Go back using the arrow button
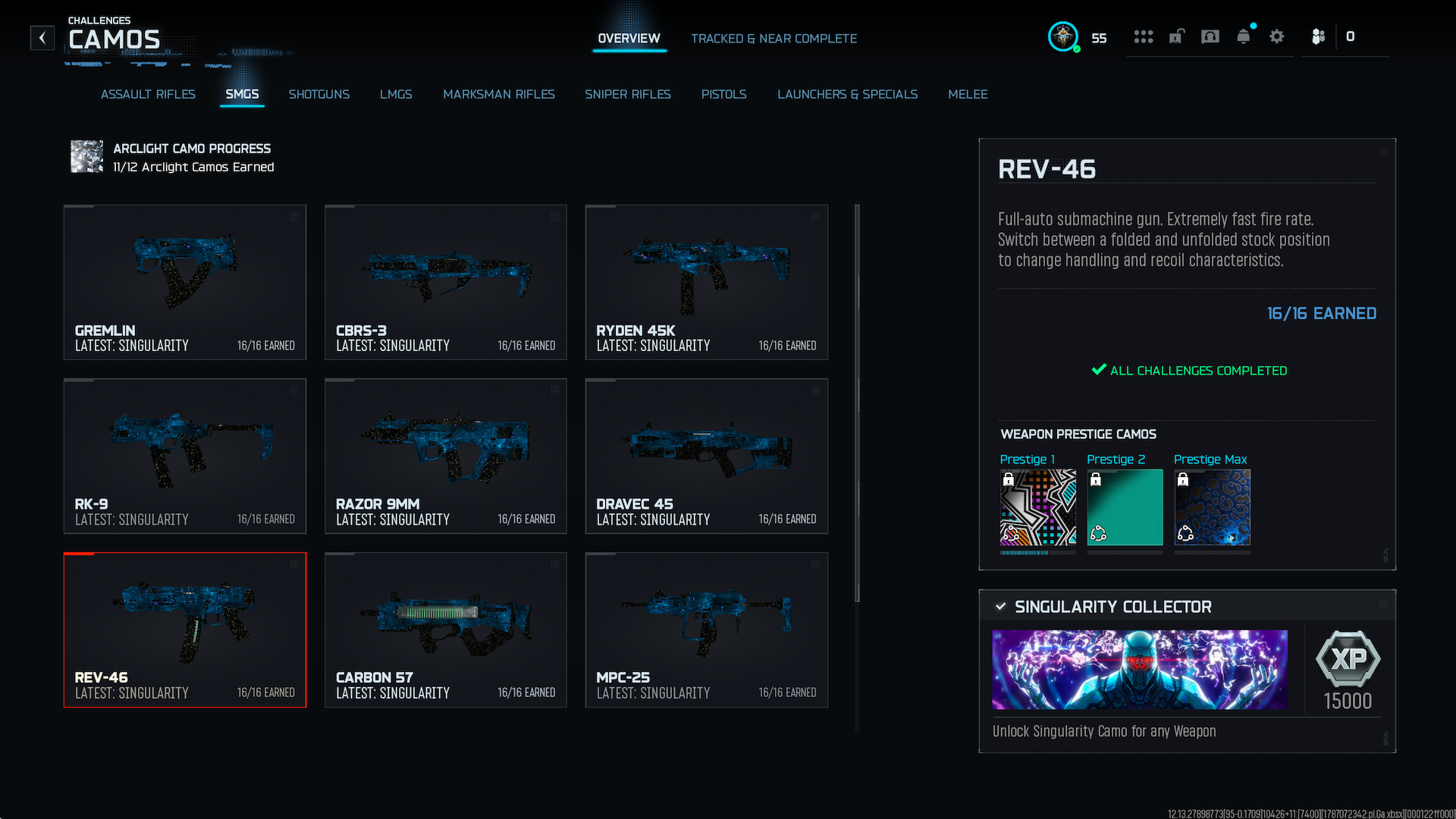 (x=42, y=38)
